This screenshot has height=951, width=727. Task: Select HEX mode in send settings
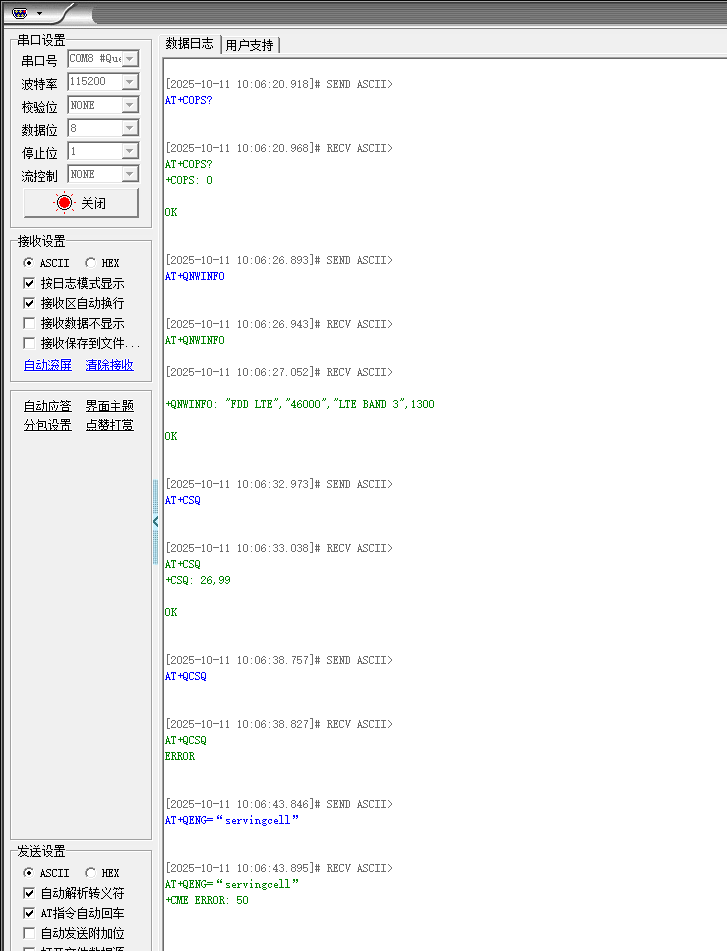coord(91,873)
